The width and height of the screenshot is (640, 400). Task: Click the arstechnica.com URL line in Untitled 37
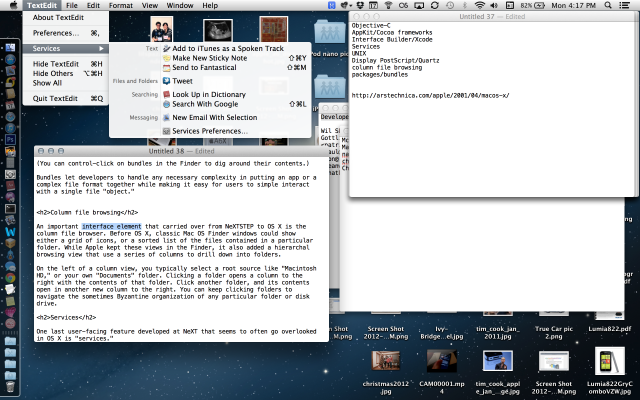pos(430,96)
